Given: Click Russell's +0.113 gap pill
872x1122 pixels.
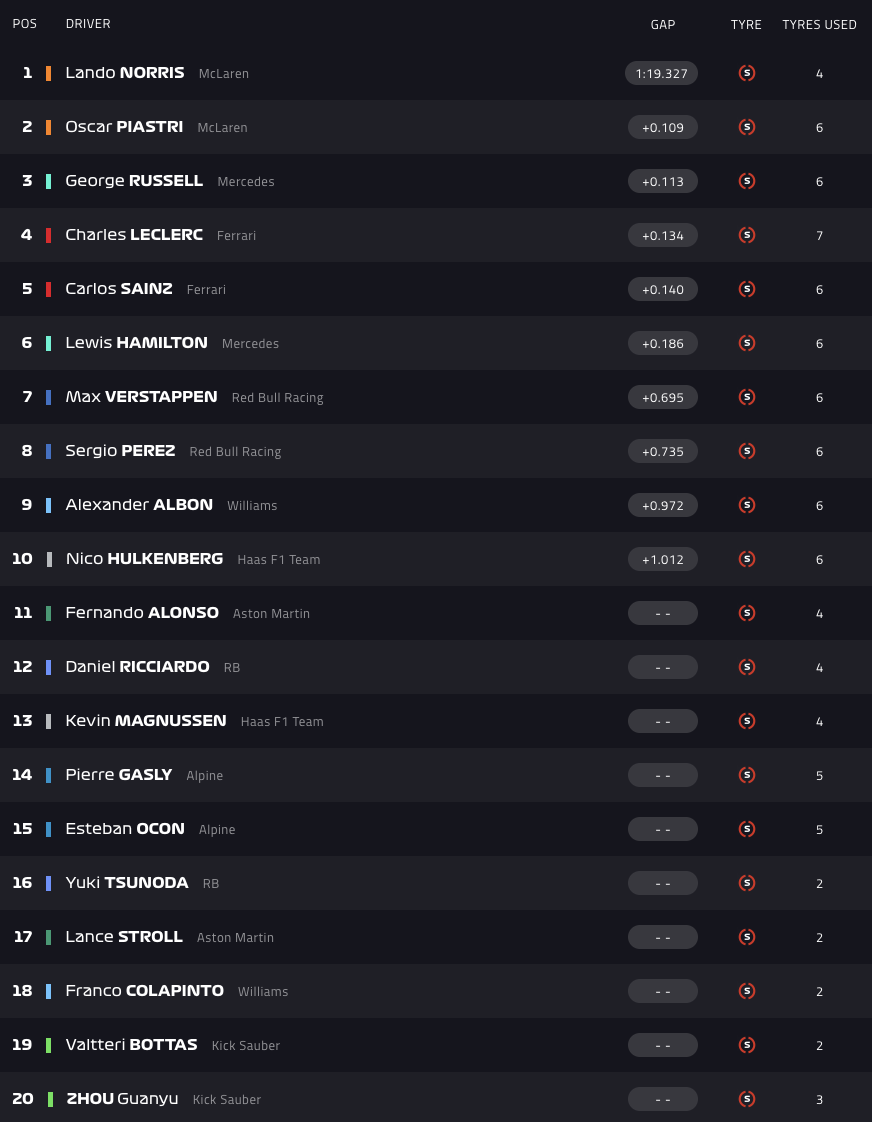Looking at the screenshot, I should [663, 181].
